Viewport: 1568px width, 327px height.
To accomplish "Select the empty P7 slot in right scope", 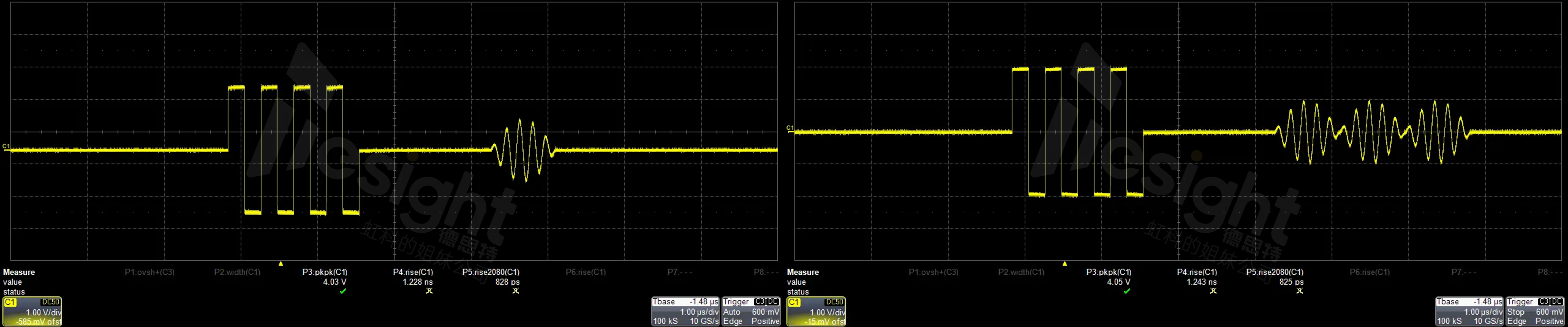I will pos(1464,272).
